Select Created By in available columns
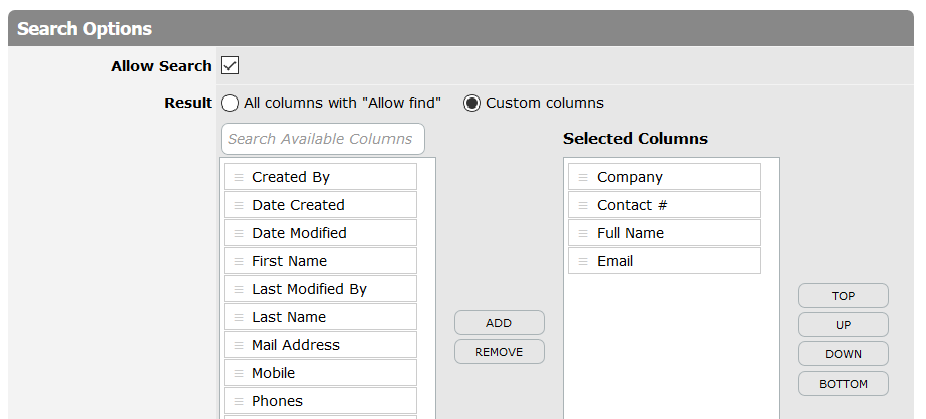This screenshot has width=926, height=419. [320, 177]
